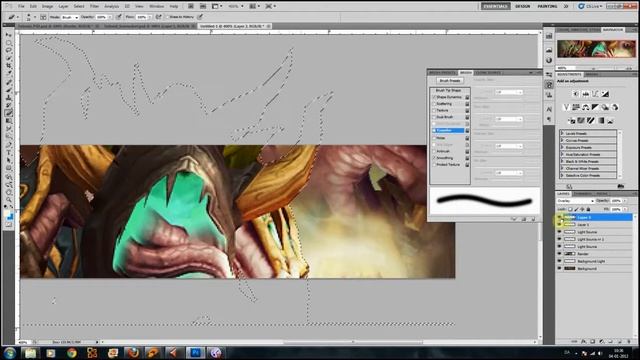The image size is (640, 360).
Task: Click the Brush Presets button
Action: 450,80
